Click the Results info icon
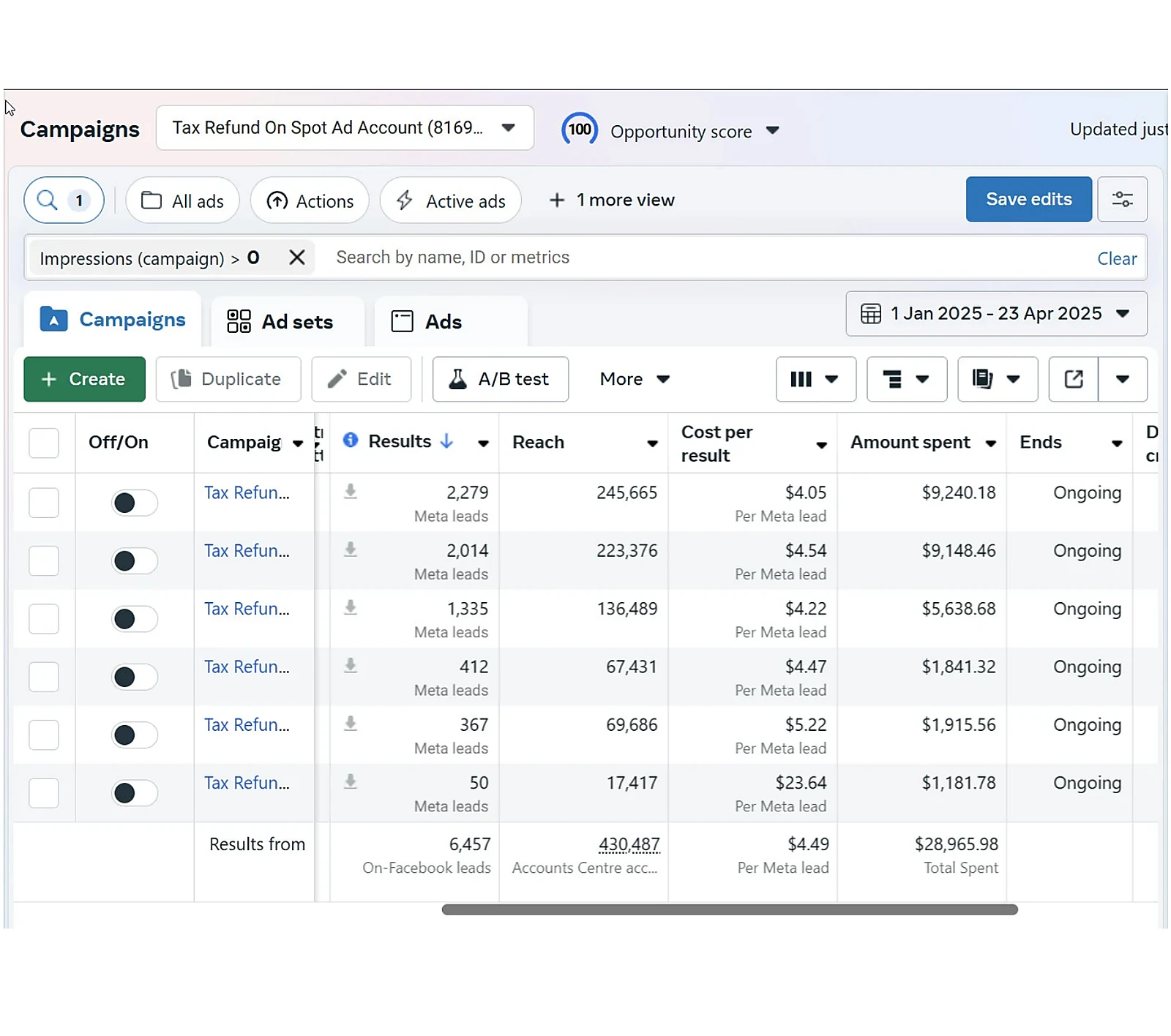The height and width of the screenshot is (1036, 1171). tap(351, 440)
